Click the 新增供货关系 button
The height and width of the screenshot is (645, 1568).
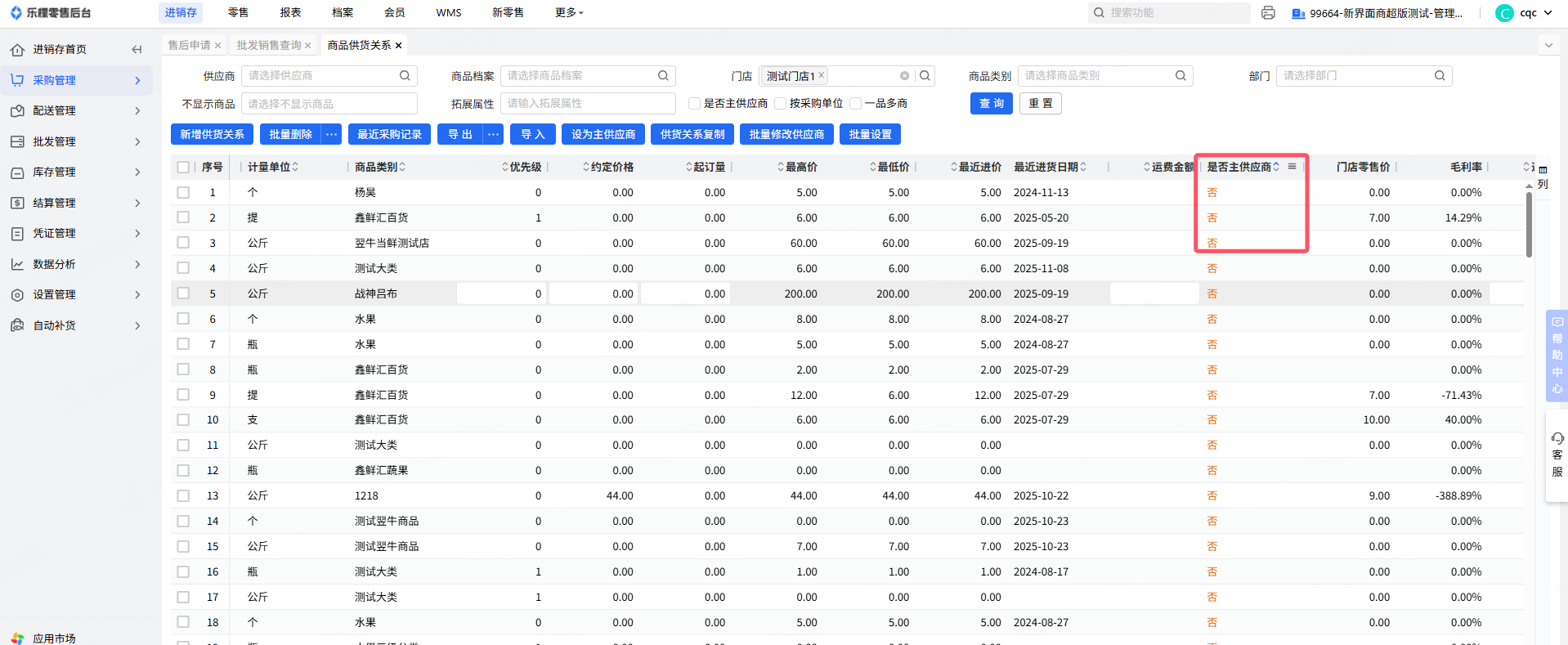(212, 135)
